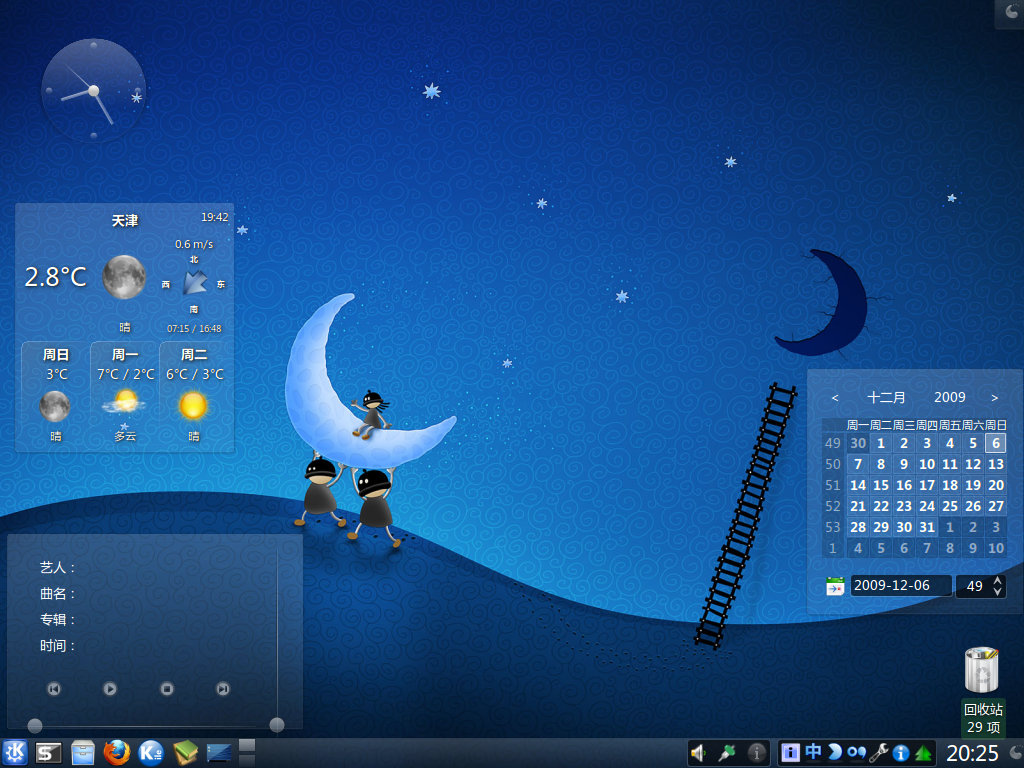1024x768 pixels.
Task: Open the wrench settings tray icon
Action: (879, 753)
